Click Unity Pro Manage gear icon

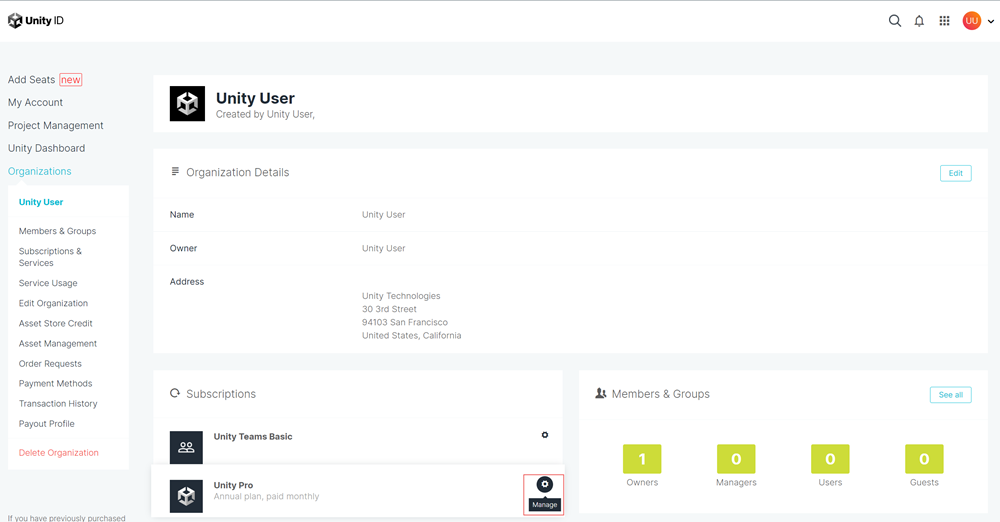pyautogui.click(x=544, y=484)
